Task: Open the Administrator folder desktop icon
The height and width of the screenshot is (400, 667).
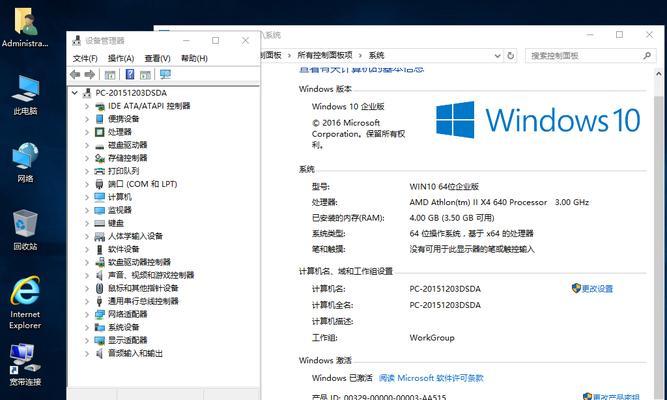Action: pyautogui.click(x=25, y=26)
